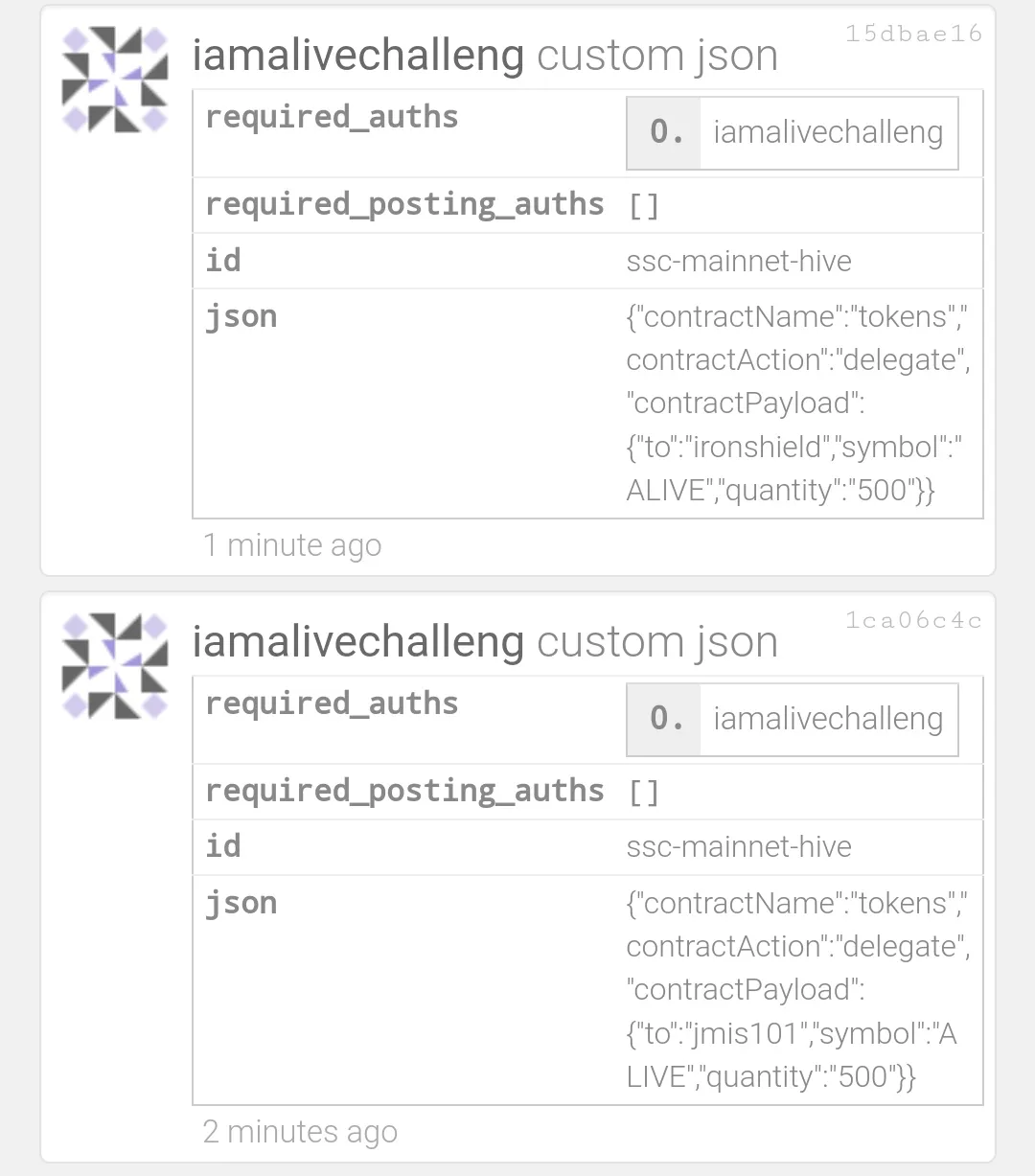Click the "2 minutes ago" timestamp
The height and width of the screenshot is (1176, 1035).
coord(300,1132)
